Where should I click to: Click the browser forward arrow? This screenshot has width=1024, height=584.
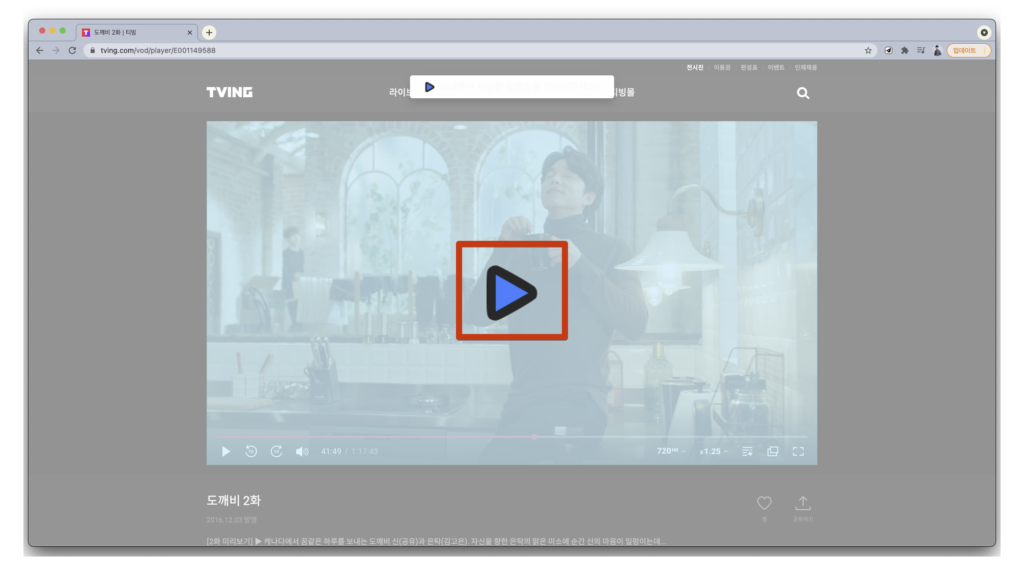56,50
